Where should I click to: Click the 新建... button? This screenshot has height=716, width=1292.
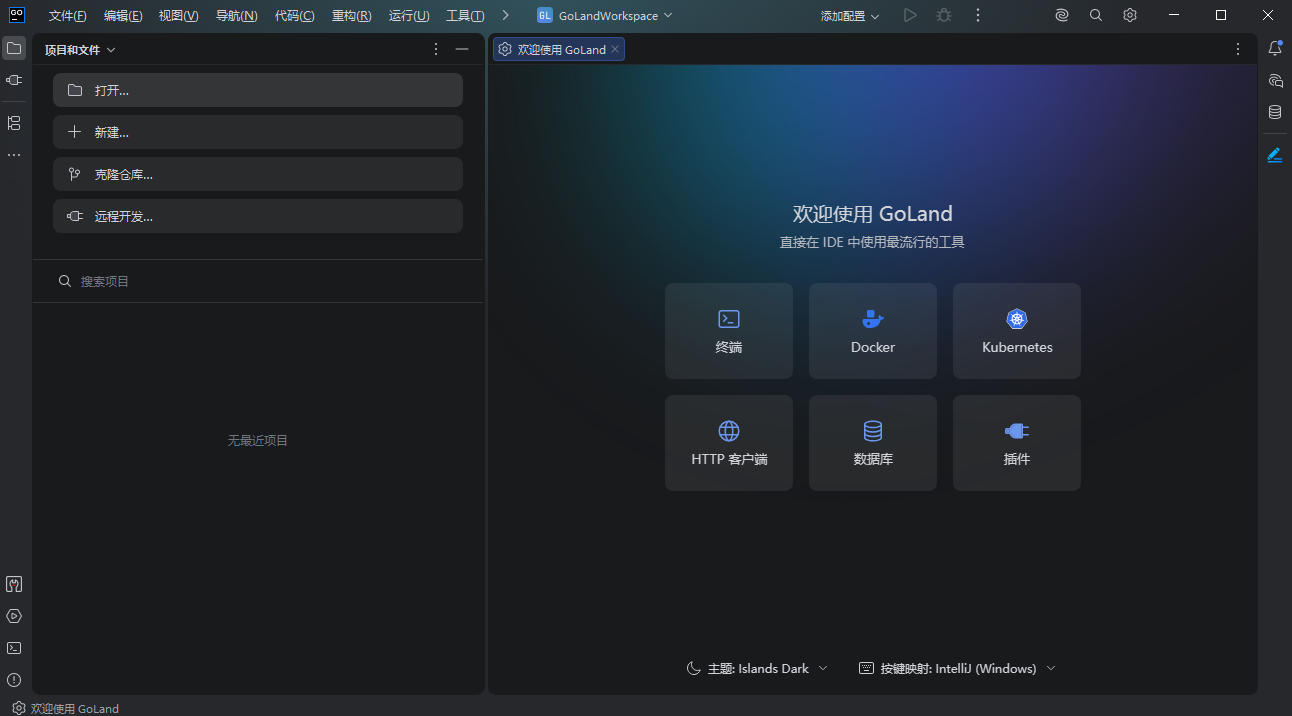pyautogui.click(x=258, y=132)
